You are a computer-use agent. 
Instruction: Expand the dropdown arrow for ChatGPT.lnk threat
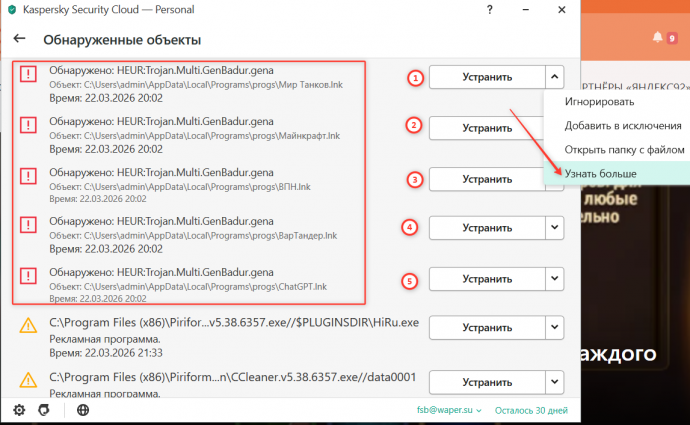[555, 278]
